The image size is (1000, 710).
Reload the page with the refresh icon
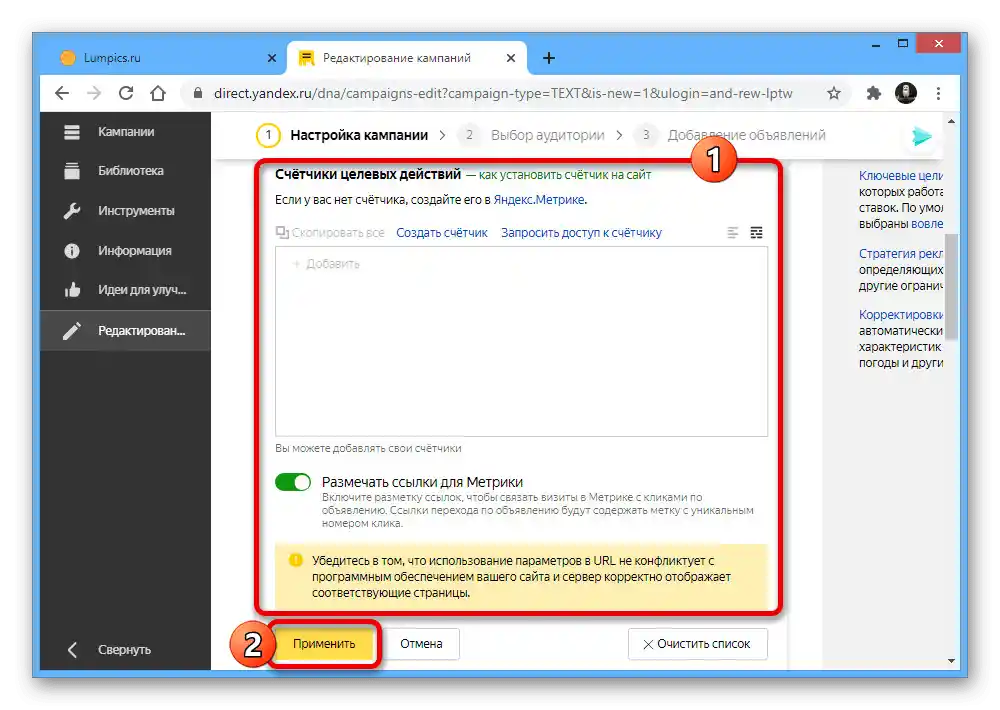(x=126, y=93)
